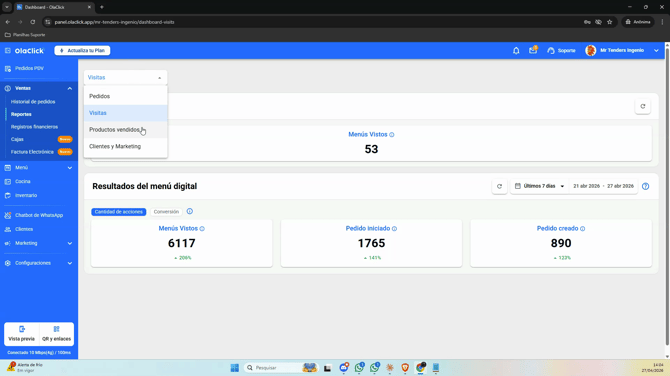Click the Menú sidebar icon
670x376 pixels.
click(x=8, y=167)
